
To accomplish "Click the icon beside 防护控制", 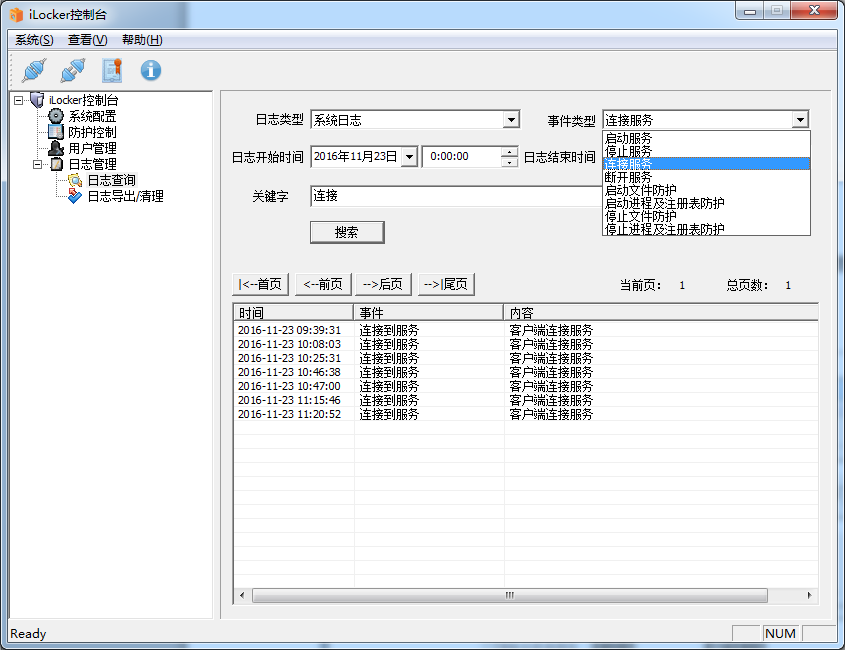I will coord(56,132).
